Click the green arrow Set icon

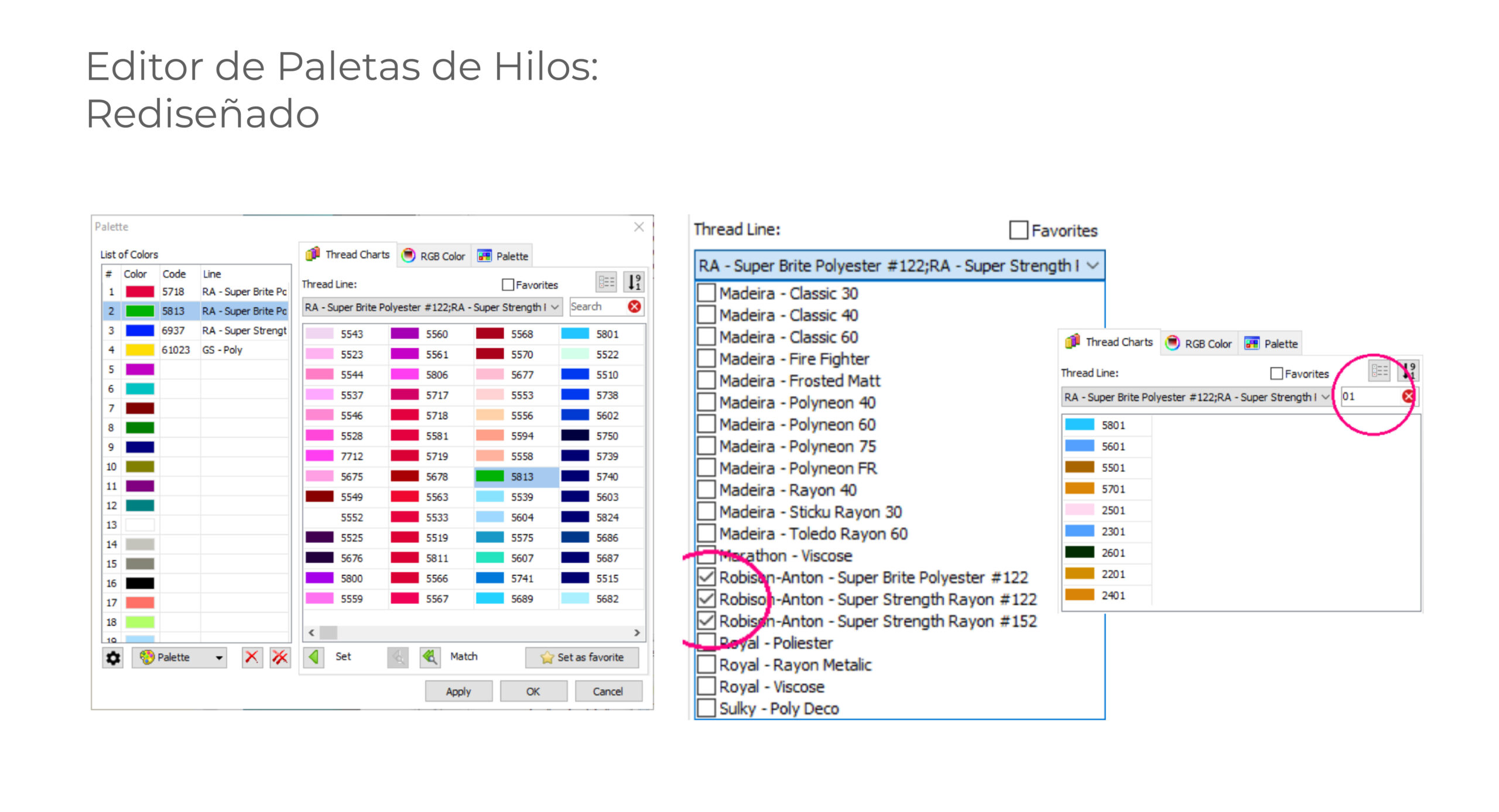[314, 657]
